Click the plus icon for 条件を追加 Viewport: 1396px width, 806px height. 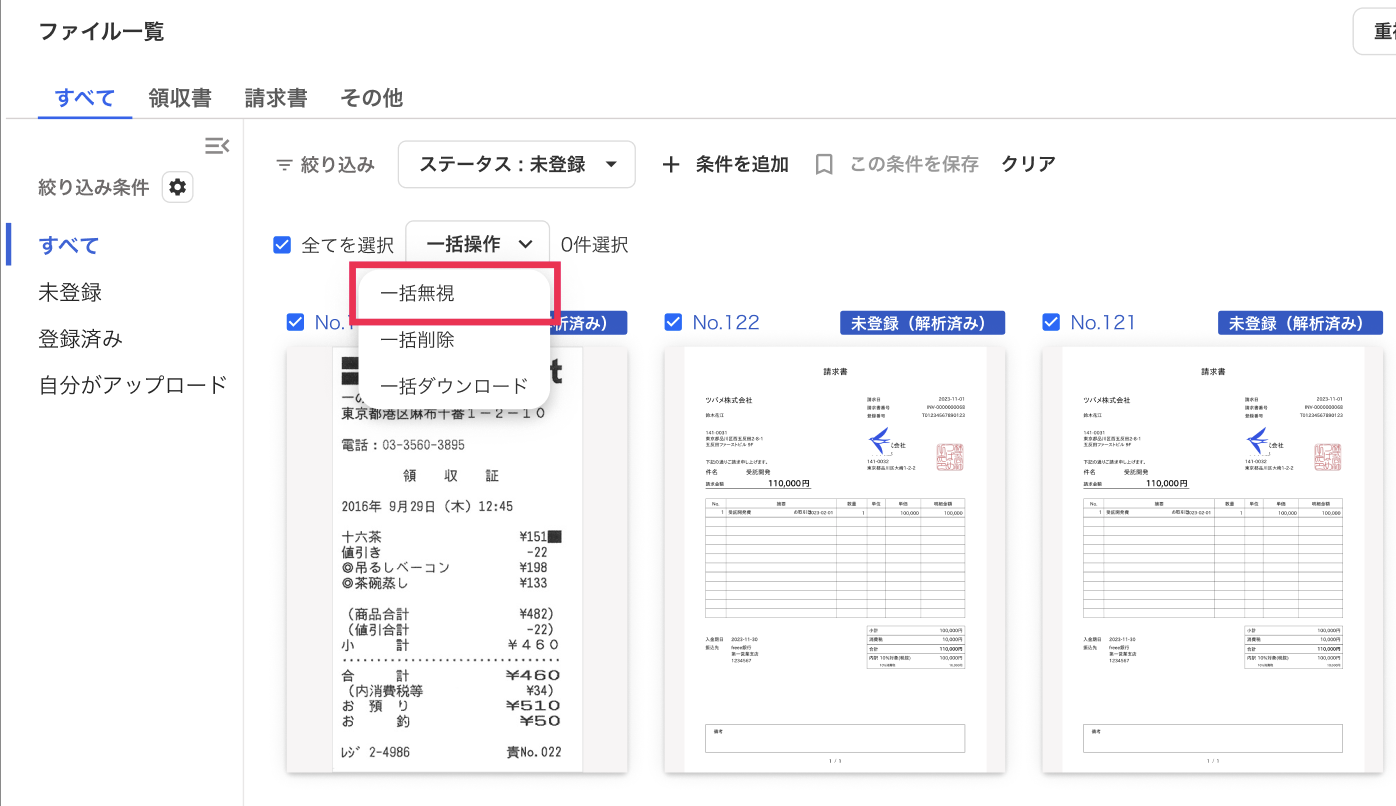pyautogui.click(x=671, y=165)
